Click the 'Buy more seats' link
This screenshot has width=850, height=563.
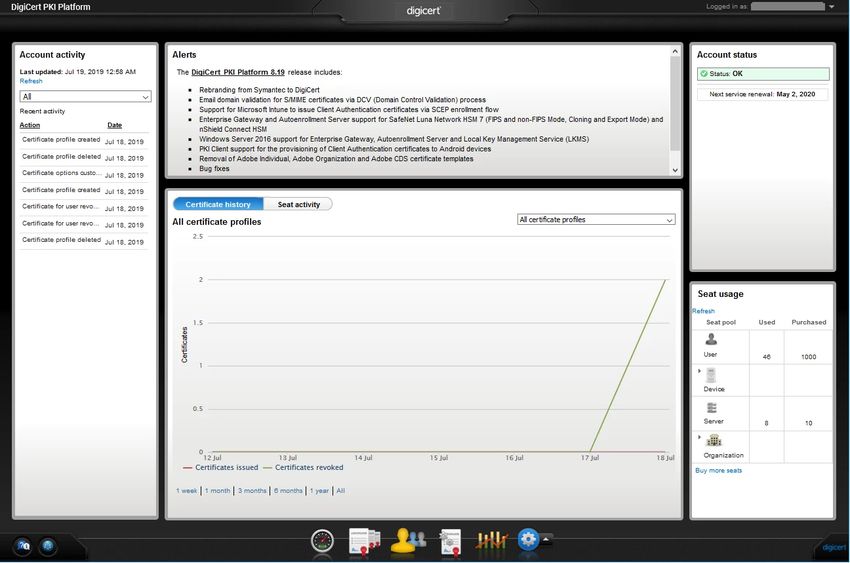pos(718,470)
